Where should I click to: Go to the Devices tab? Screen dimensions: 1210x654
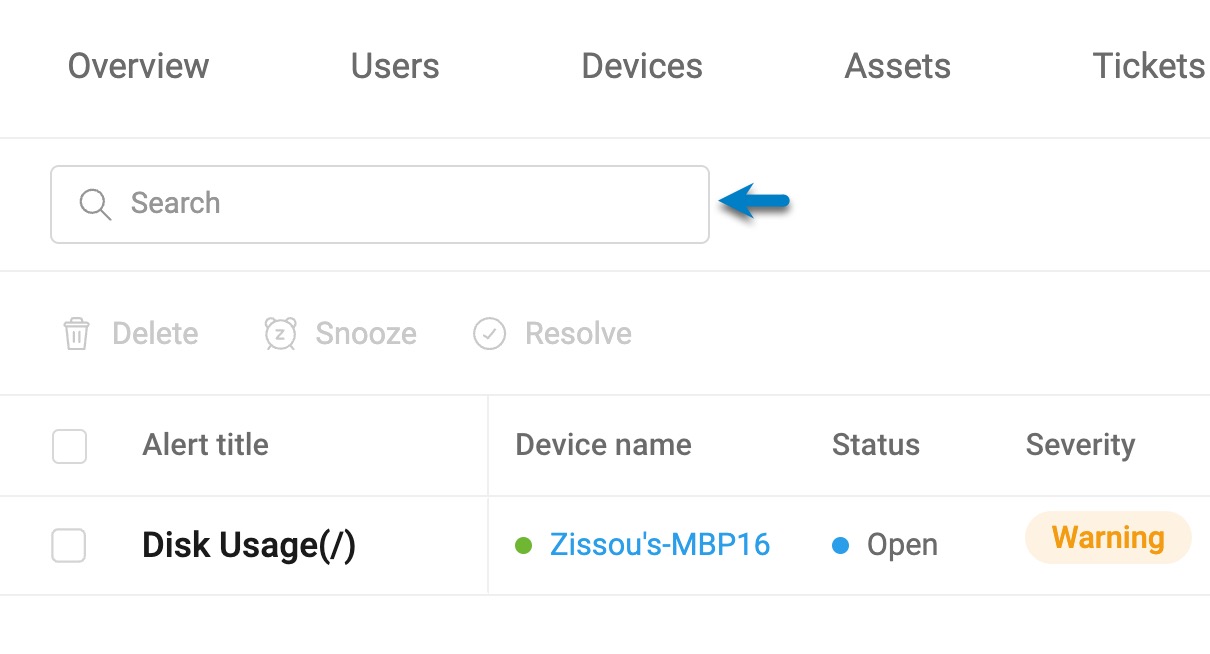click(x=642, y=66)
